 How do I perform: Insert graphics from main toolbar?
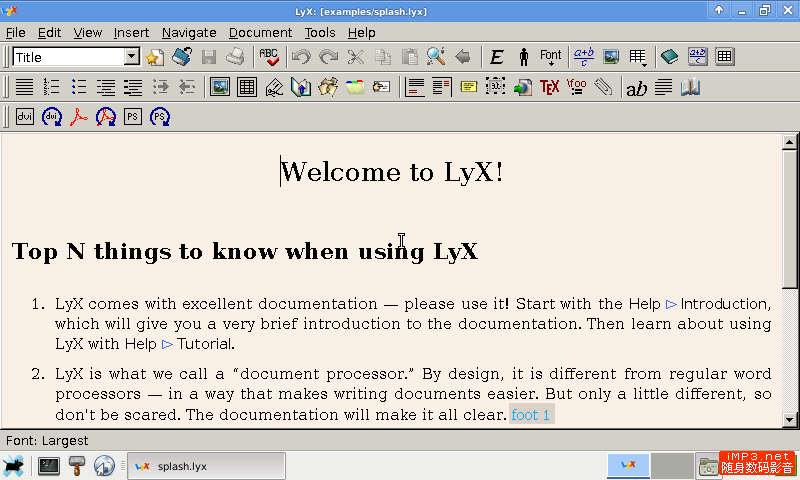pos(611,57)
